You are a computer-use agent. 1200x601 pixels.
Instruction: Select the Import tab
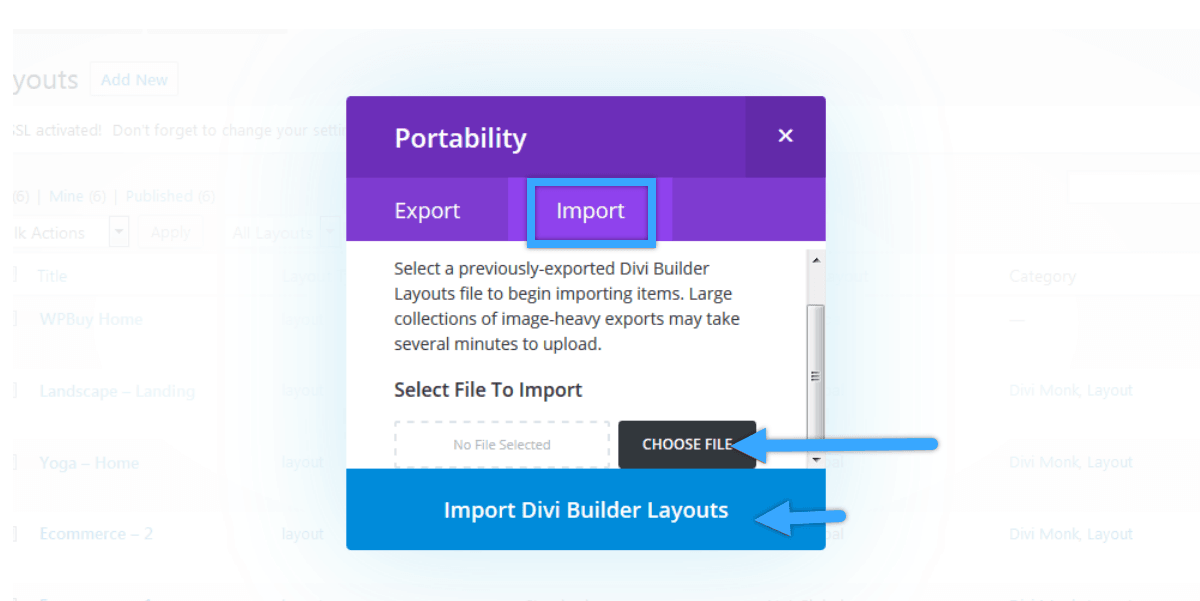[x=590, y=211]
